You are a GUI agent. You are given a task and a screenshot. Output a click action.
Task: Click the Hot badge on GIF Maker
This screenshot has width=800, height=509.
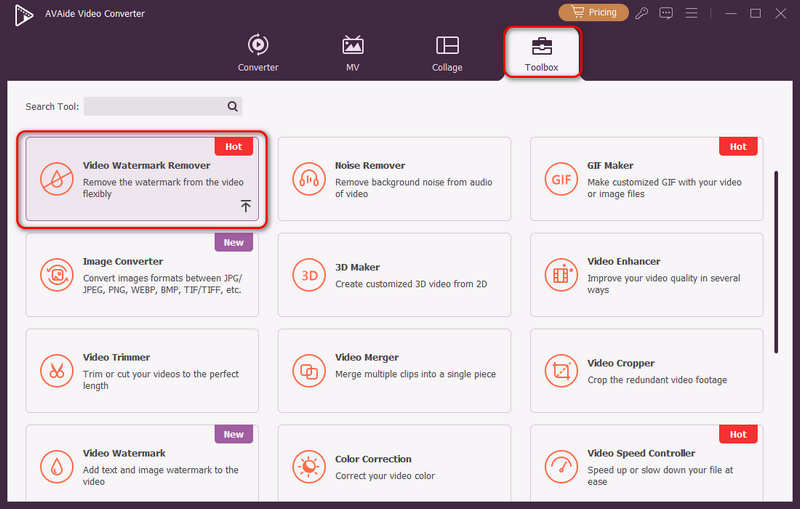tap(738, 146)
